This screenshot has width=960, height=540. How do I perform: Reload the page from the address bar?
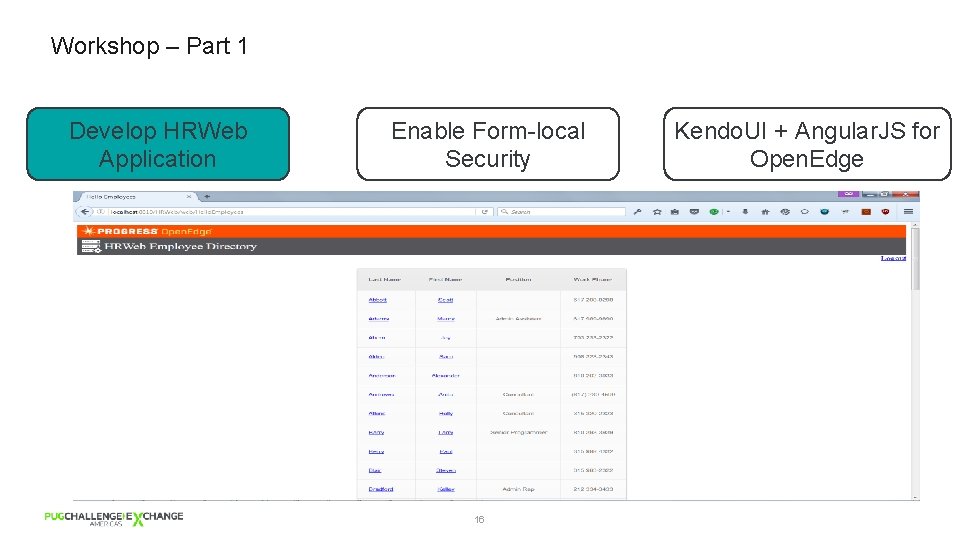pyautogui.click(x=484, y=212)
